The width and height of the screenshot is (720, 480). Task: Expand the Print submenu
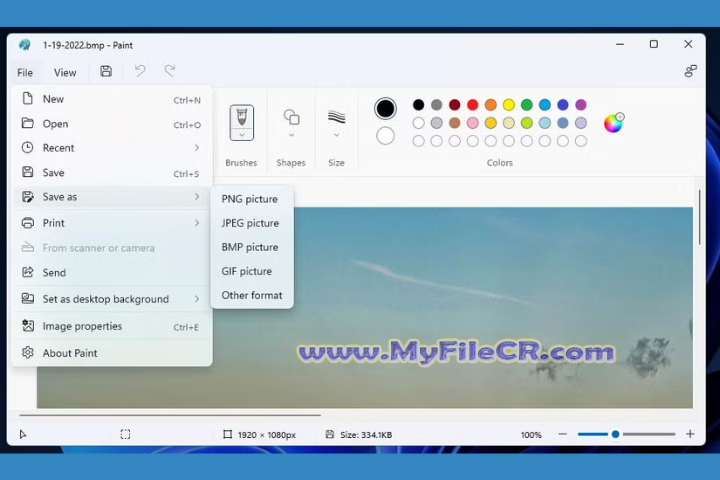click(113, 223)
